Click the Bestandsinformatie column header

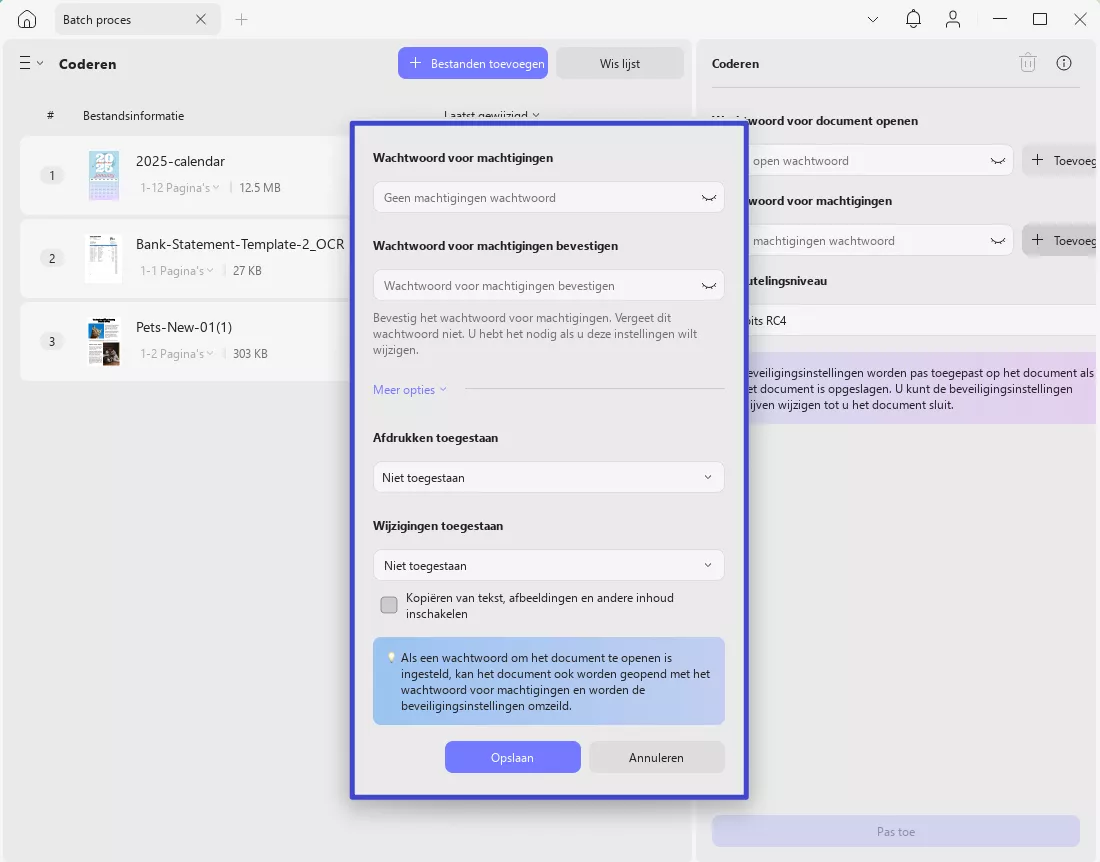pyautogui.click(x=133, y=116)
